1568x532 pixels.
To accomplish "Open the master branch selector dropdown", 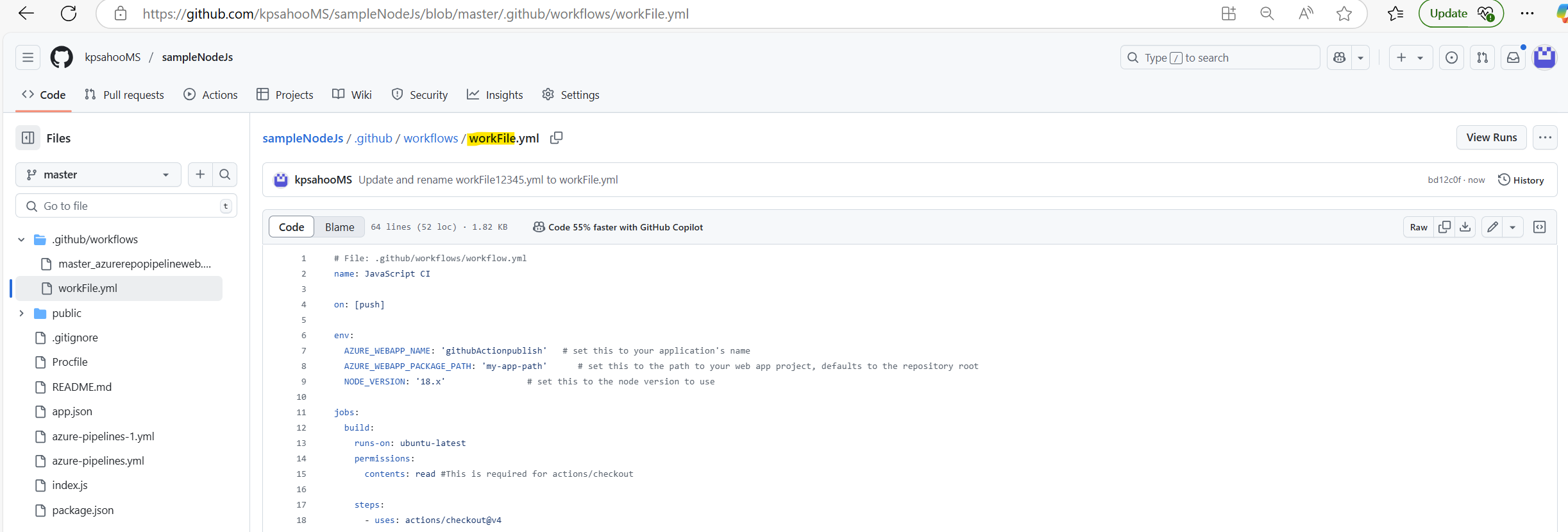I will tap(98, 175).
